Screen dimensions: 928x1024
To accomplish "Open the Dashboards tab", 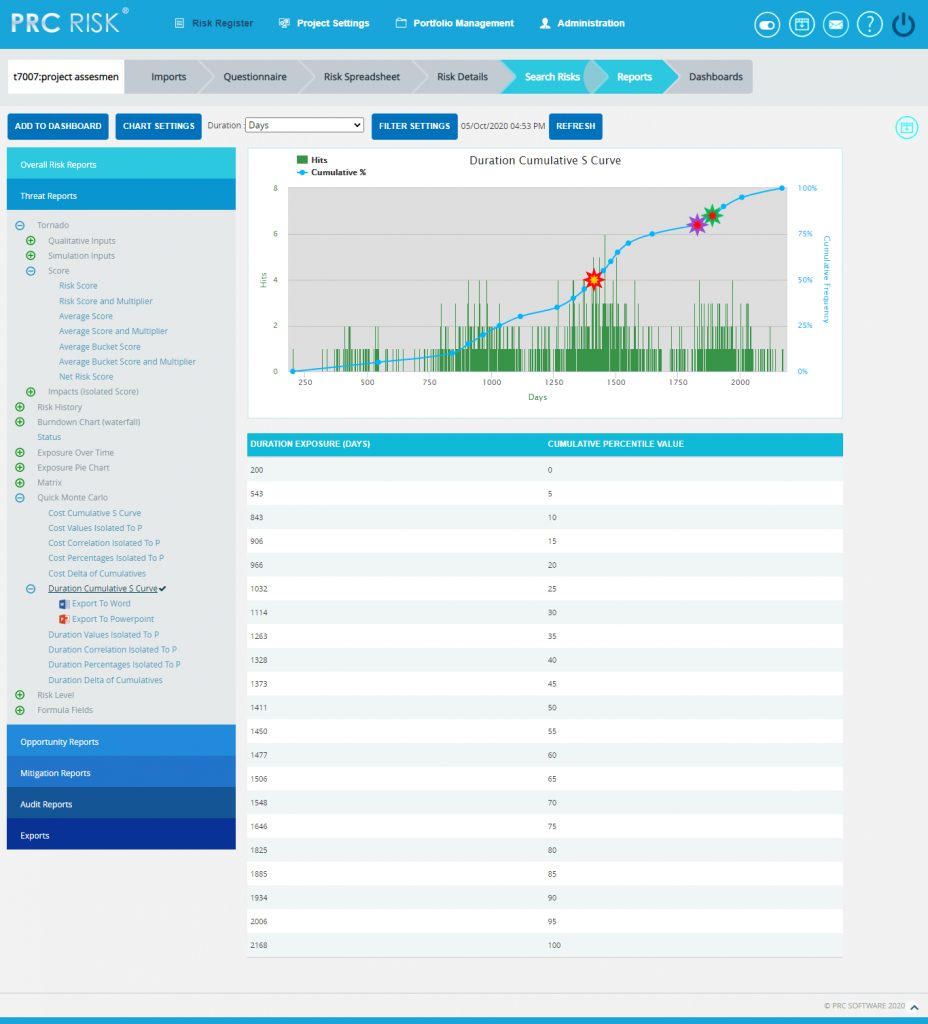I will click(x=715, y=77).
